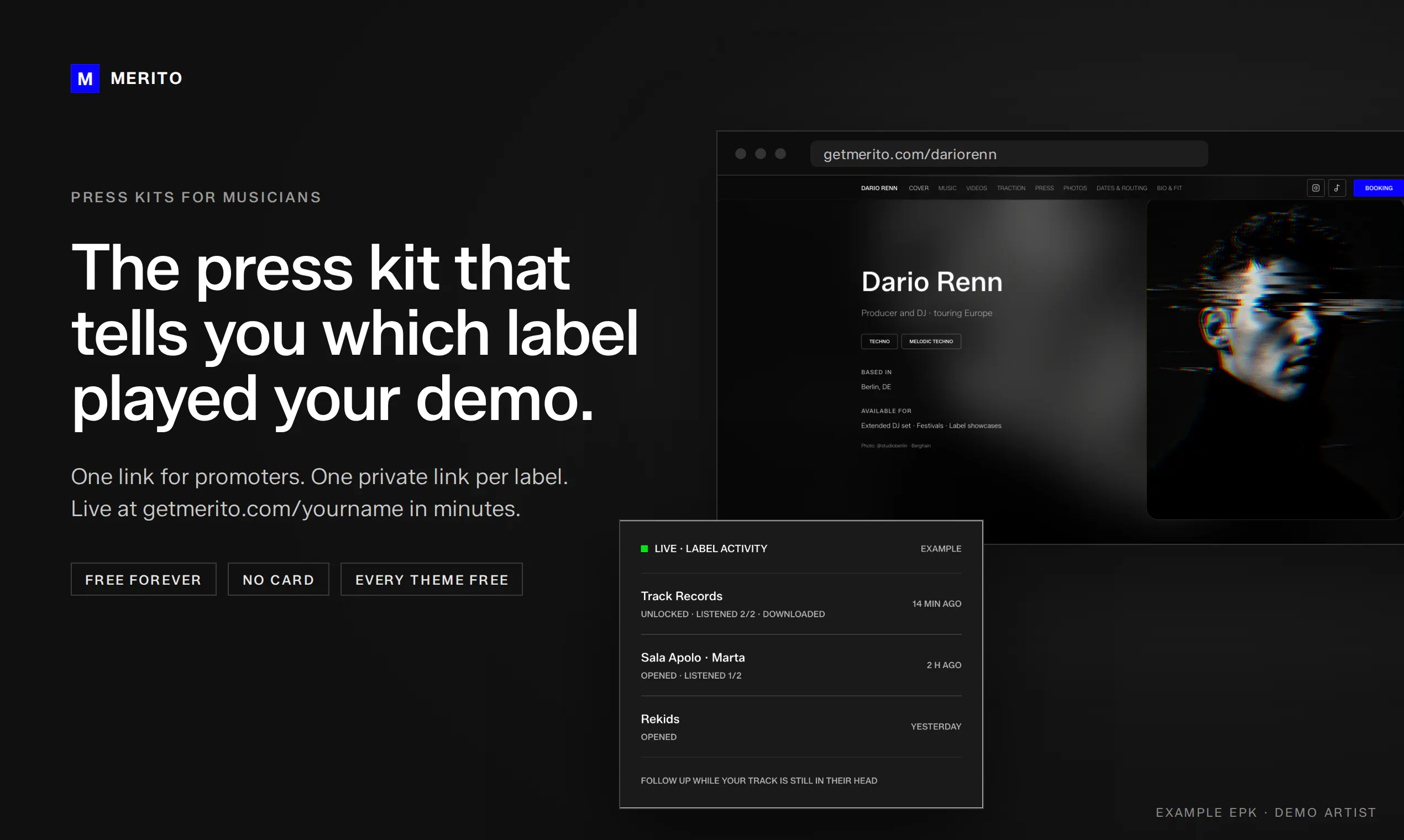This screenshot has height=840, width=1404.
Task: Click the Photo: @studioberlin credit text
Action: [895, 445]
